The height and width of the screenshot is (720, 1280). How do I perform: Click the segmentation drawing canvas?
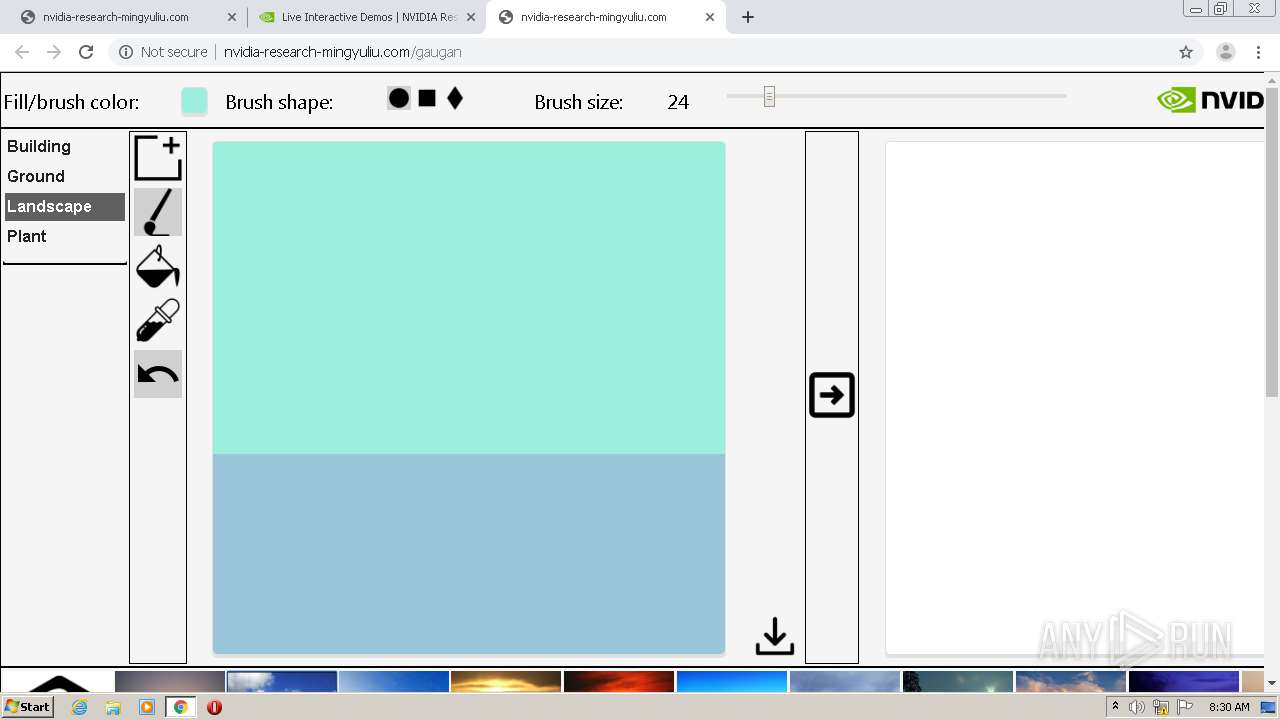tap(469, 398)
